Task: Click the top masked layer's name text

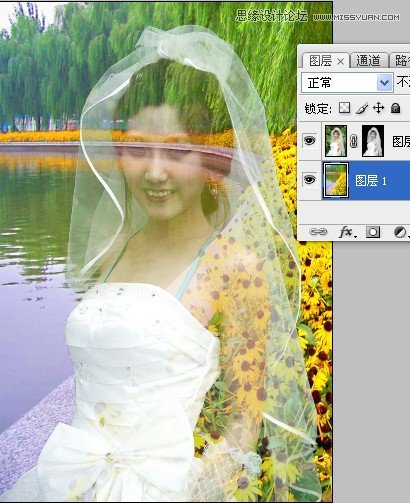Action: [401, 141]
